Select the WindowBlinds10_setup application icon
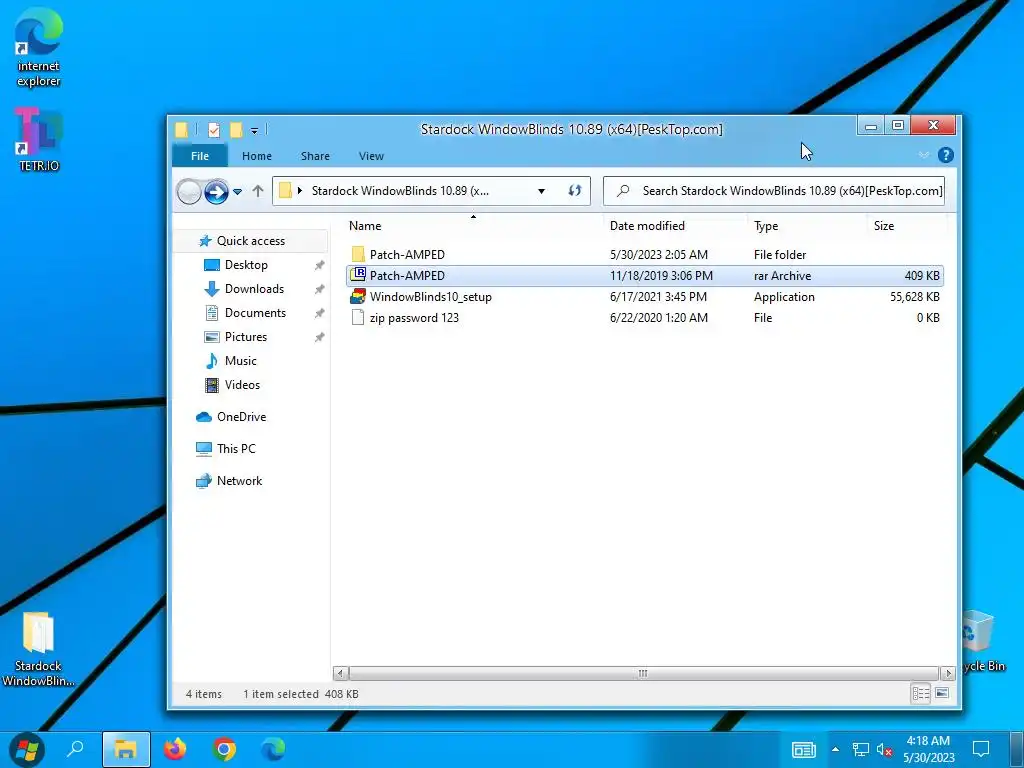 (358, 296)
